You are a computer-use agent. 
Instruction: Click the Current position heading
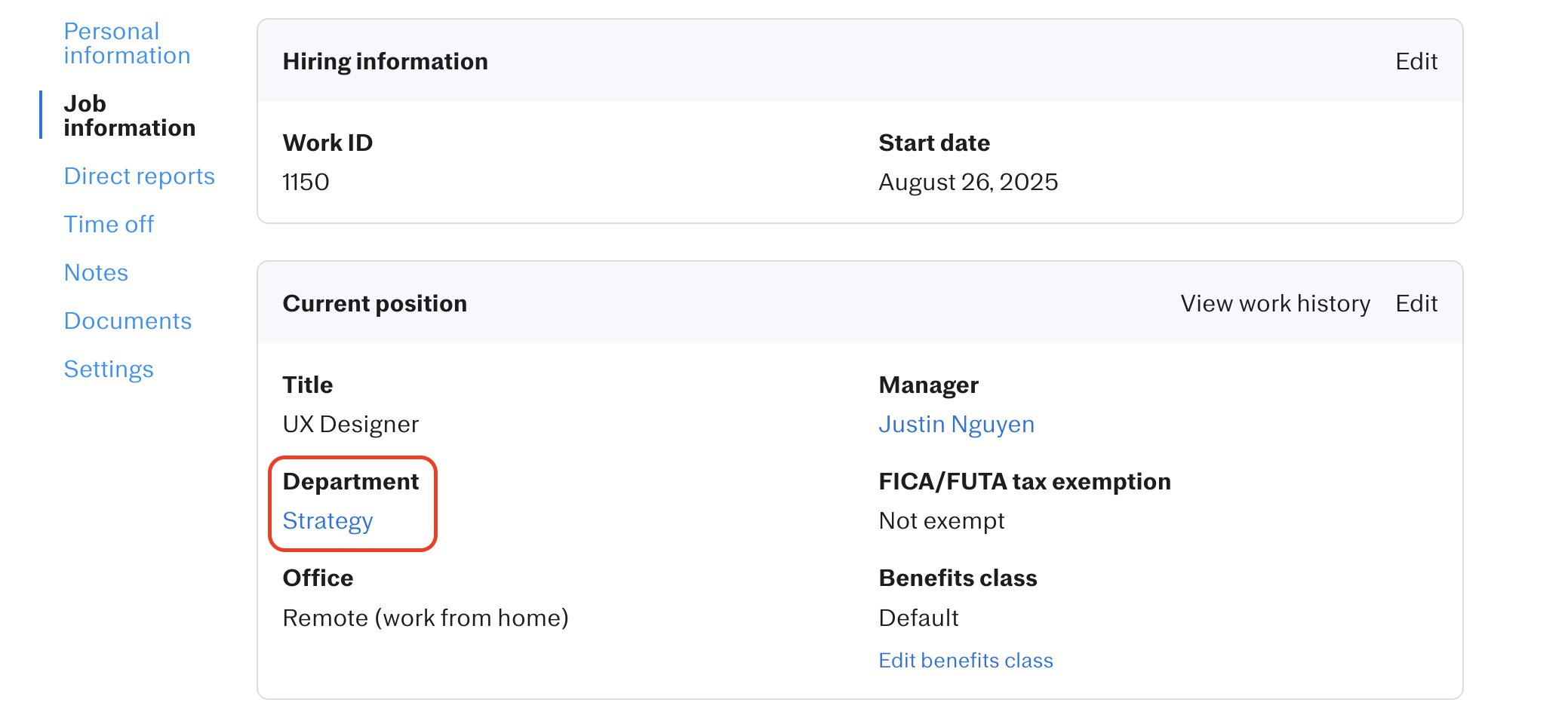tap(374, 304)
